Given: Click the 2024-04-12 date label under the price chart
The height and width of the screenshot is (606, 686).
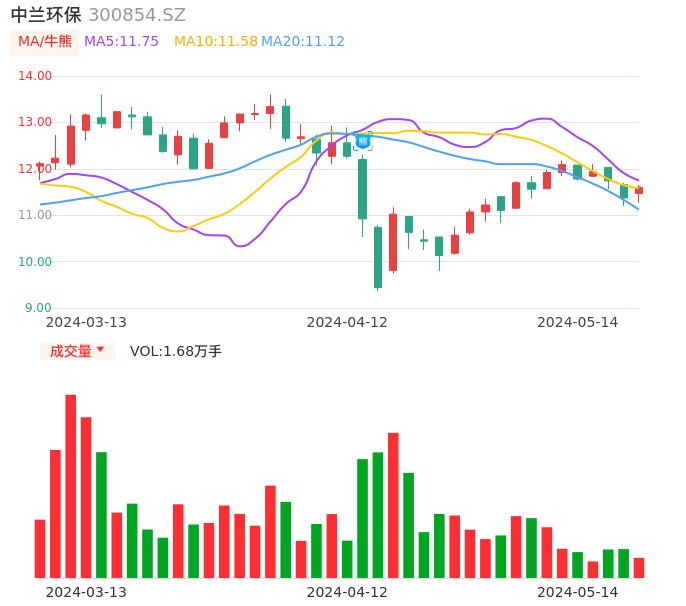Looking at the screenshot, I should click(x=346, y=322).
